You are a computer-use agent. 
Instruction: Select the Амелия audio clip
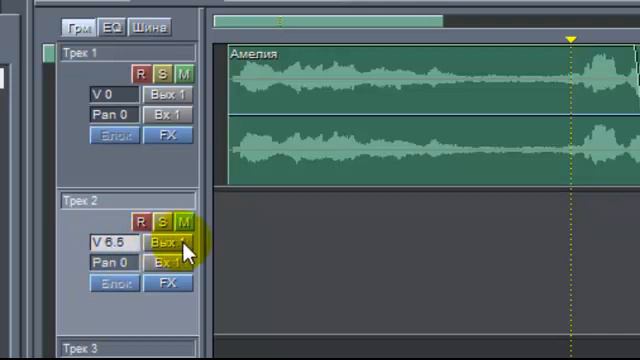tap(433, 115)
